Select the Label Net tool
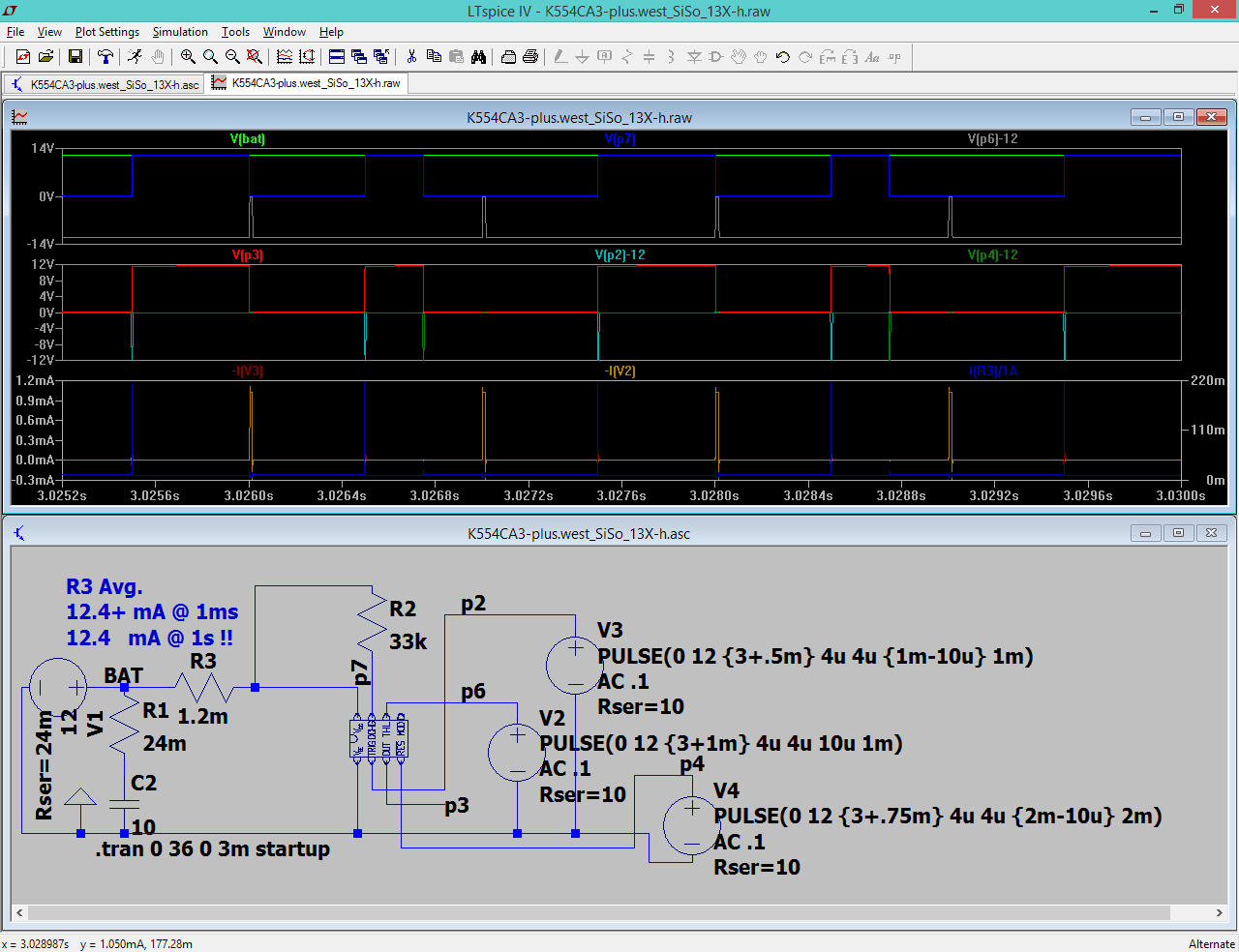 click(605, 57)
